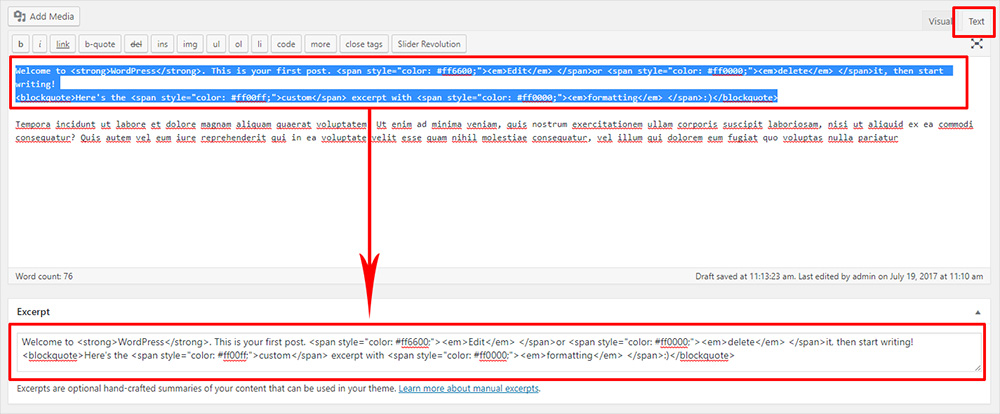This screenshot has width=1000, height=414.
Task: Collapse the Excerpt panel with arrow
Action: (x=977, y=312)
